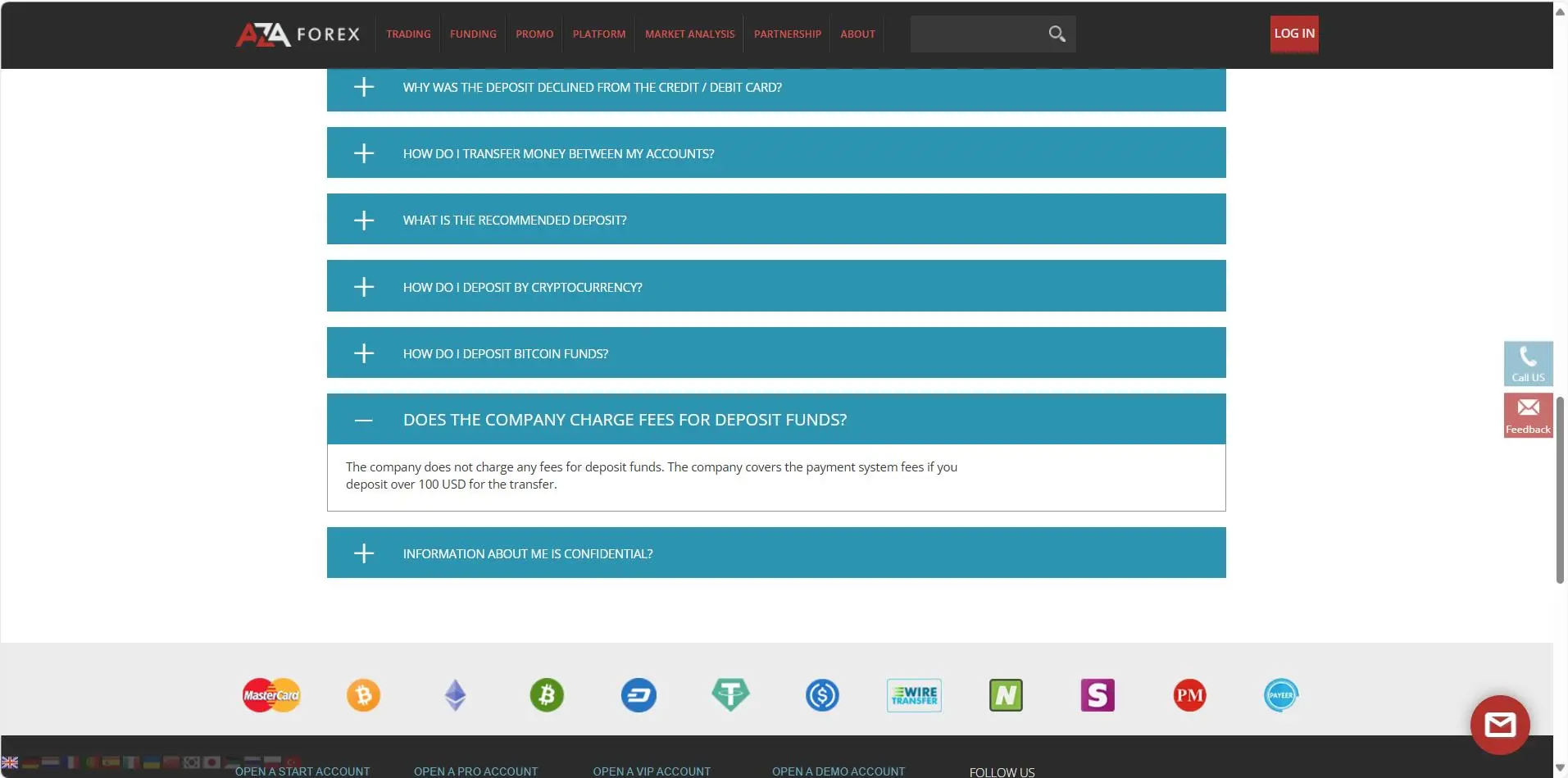Click the red LOG IN button
1568x778 pixels.
pos(1294,34)
